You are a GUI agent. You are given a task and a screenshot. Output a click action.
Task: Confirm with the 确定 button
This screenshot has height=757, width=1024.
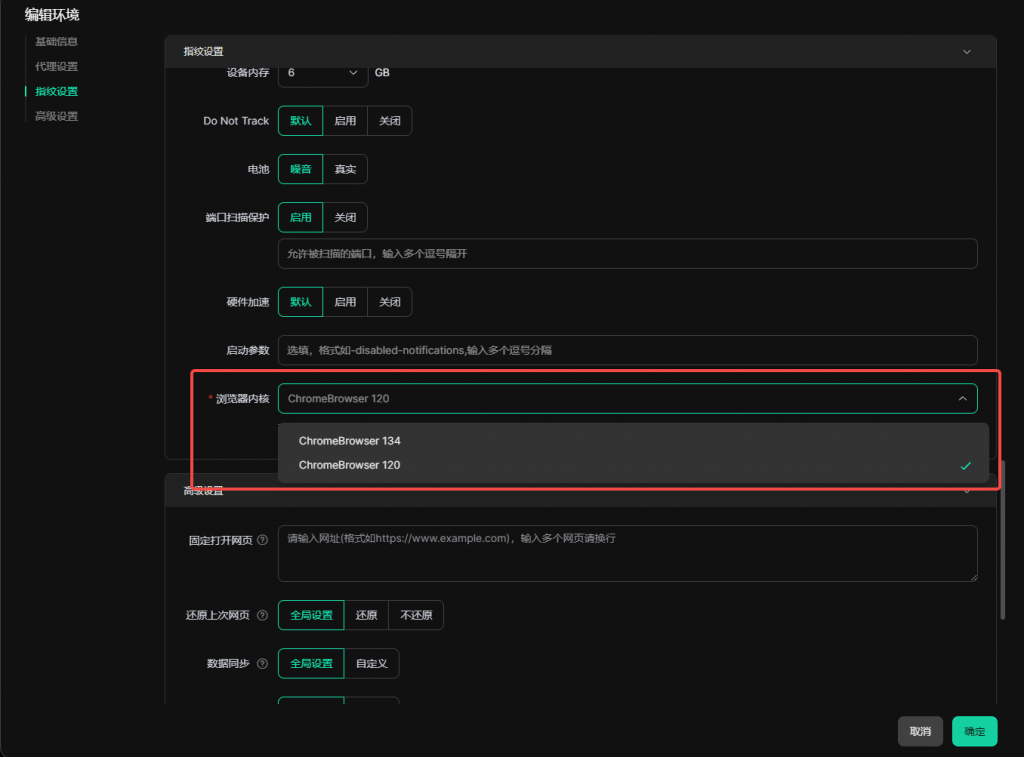pyautogui.click(x=974, y=732)
